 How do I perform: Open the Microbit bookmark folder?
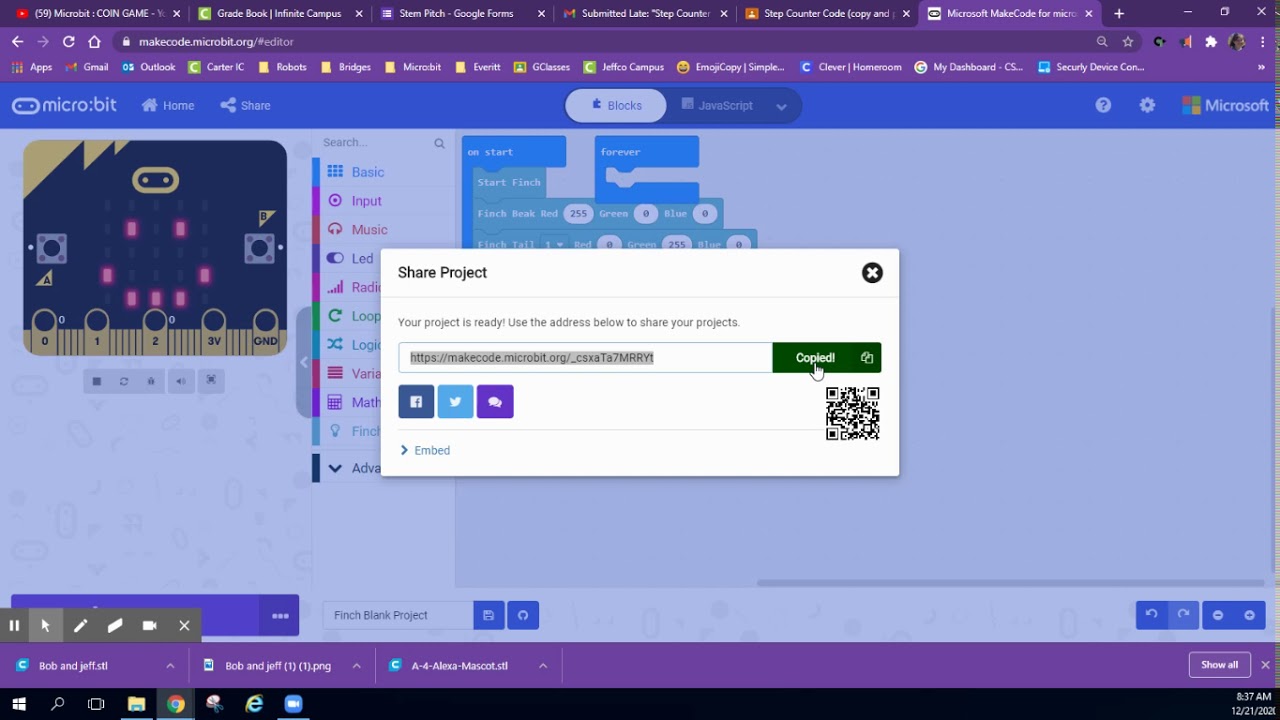pos(412,67)
